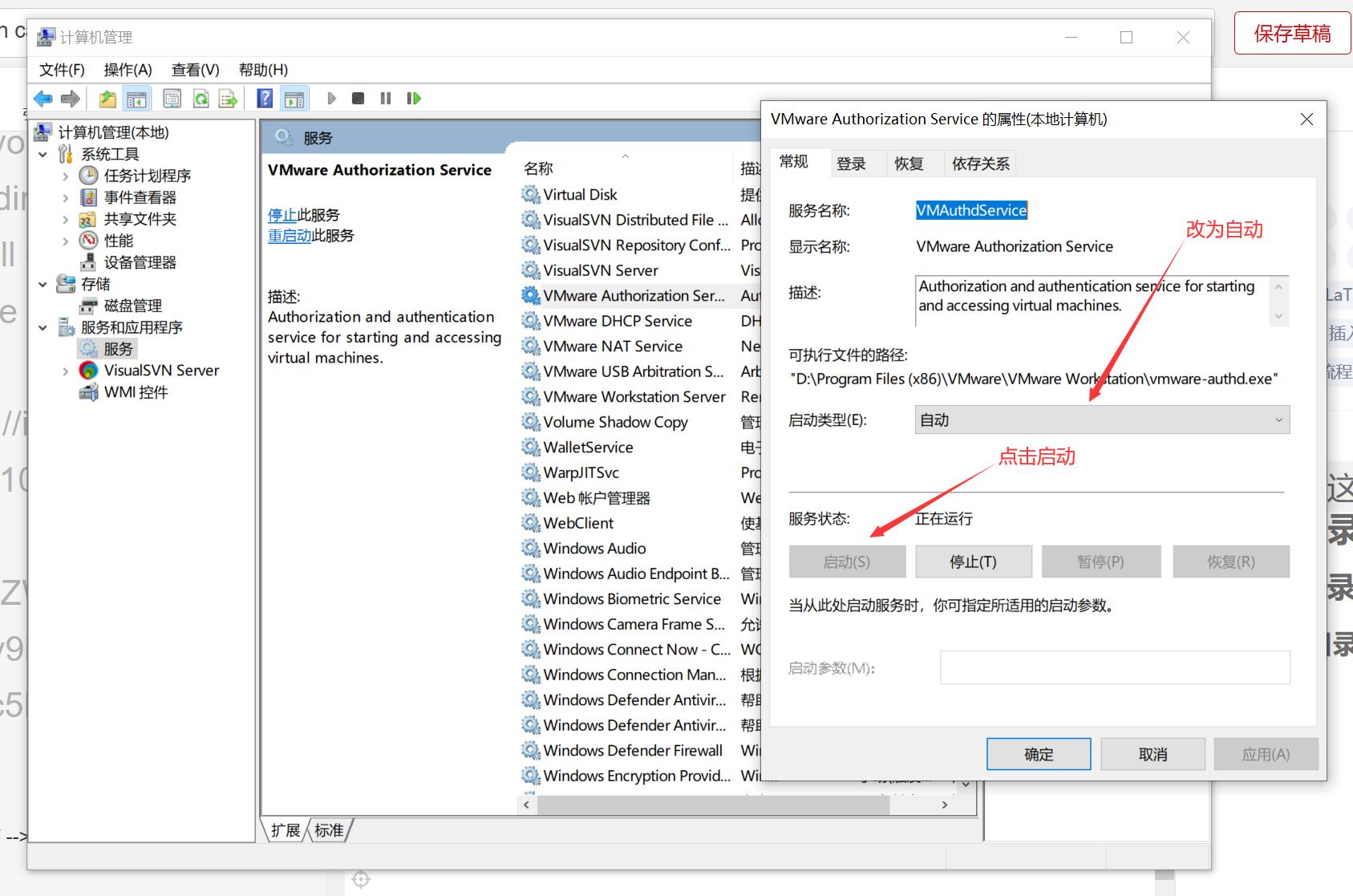Click the Refresh toolbar icon

pyautogui.click(x=201, y=99)
